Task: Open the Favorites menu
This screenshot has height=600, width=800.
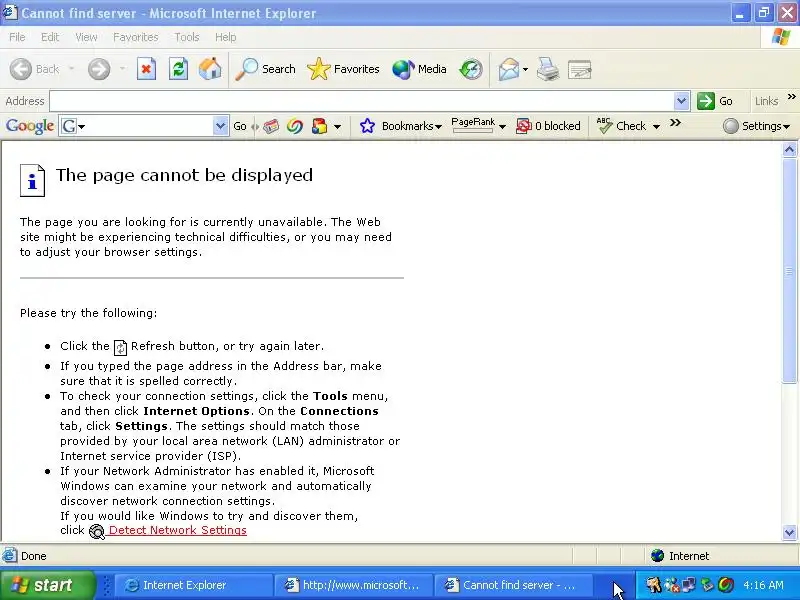Action: [136, 37]
